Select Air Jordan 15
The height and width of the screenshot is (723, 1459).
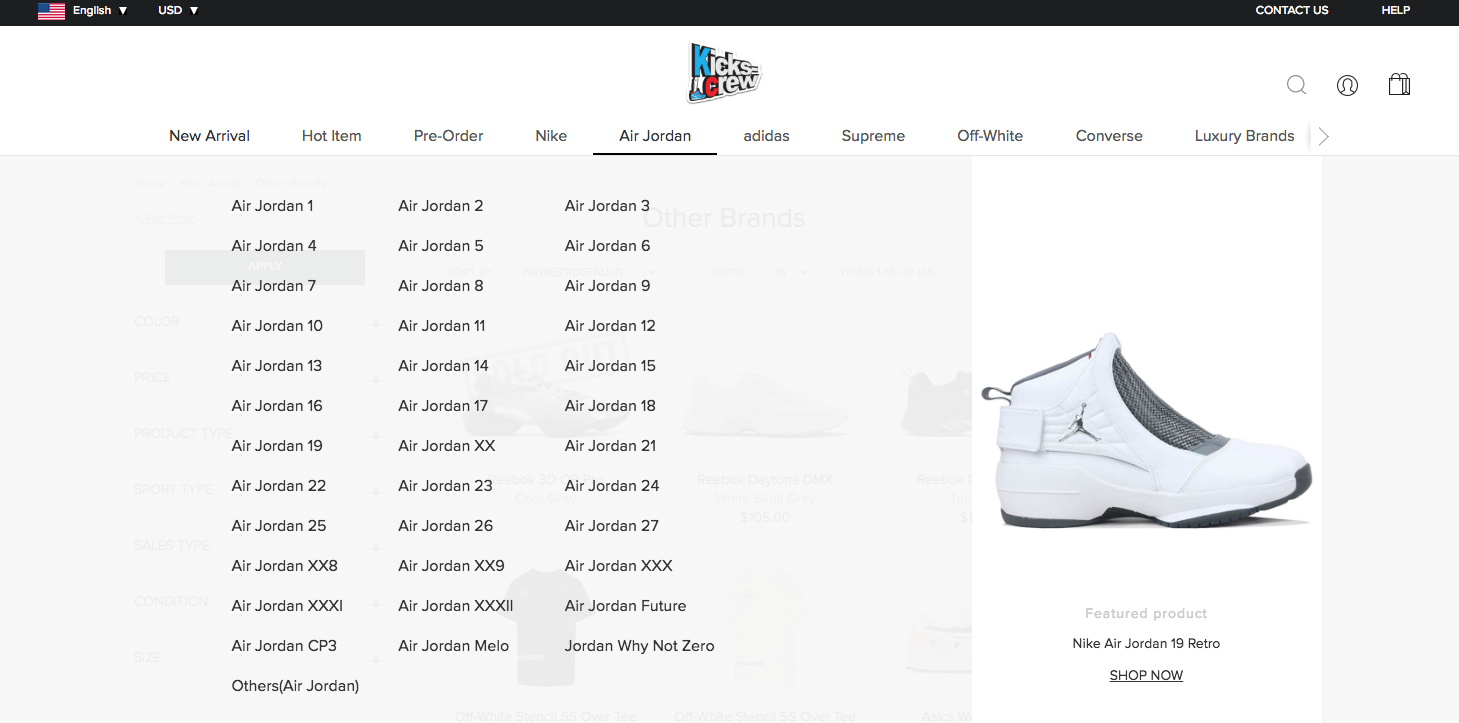610,366
